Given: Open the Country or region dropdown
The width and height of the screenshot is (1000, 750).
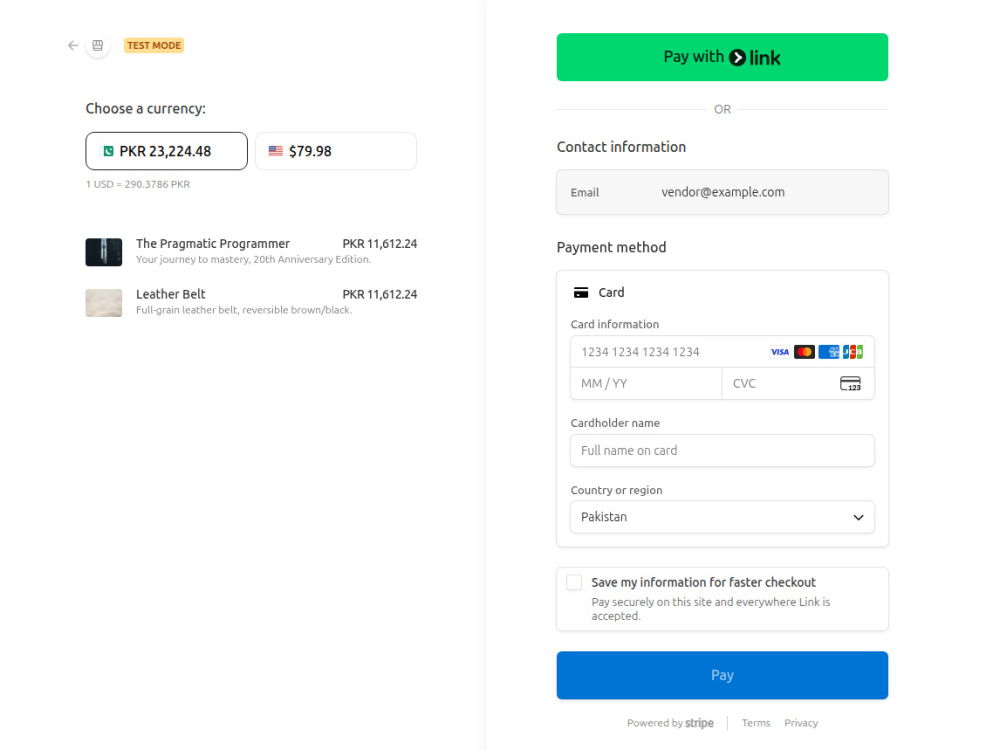Looking at the screenshot, I should coord(722,517).
